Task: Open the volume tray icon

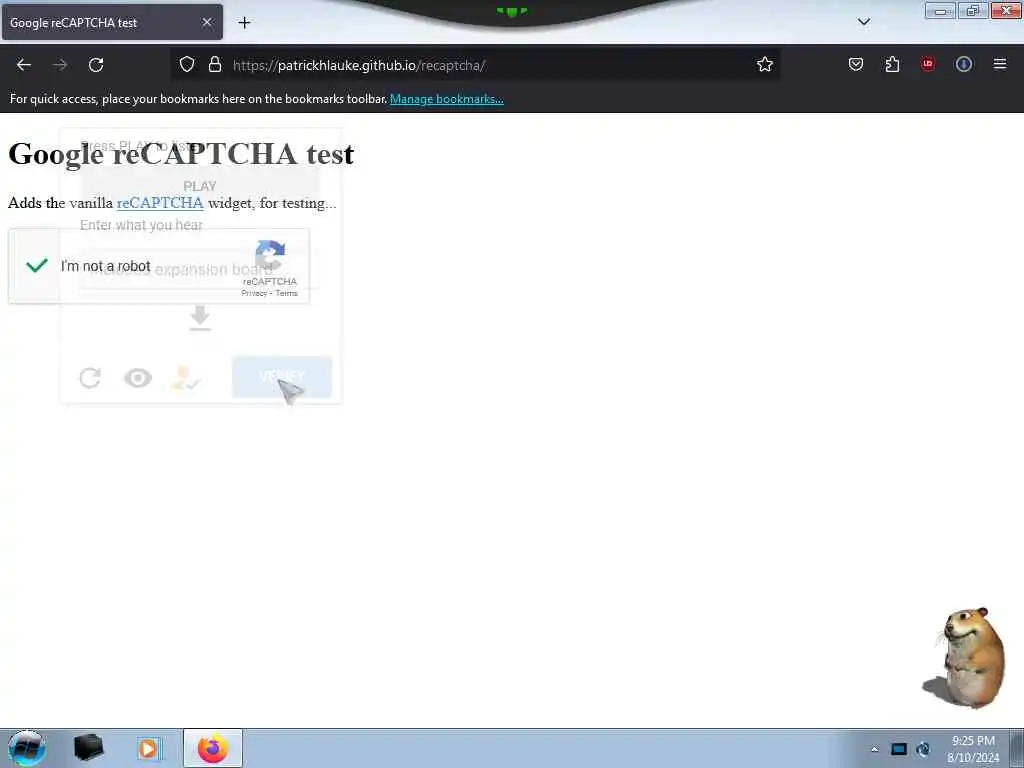Action: 923,749
